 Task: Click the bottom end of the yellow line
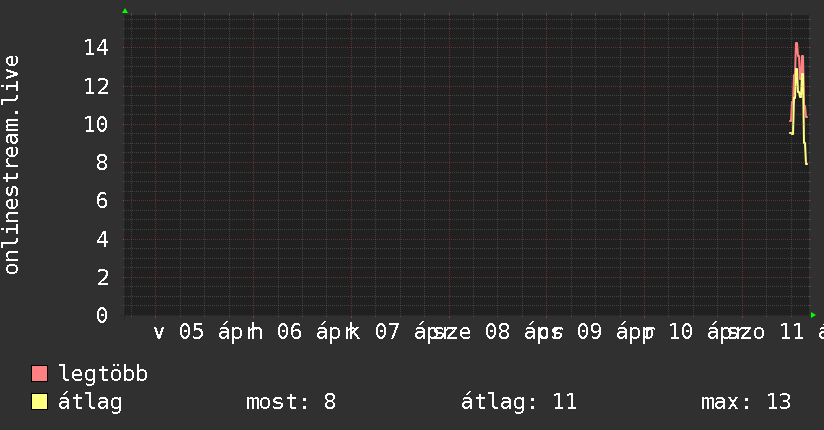(806, 163)
